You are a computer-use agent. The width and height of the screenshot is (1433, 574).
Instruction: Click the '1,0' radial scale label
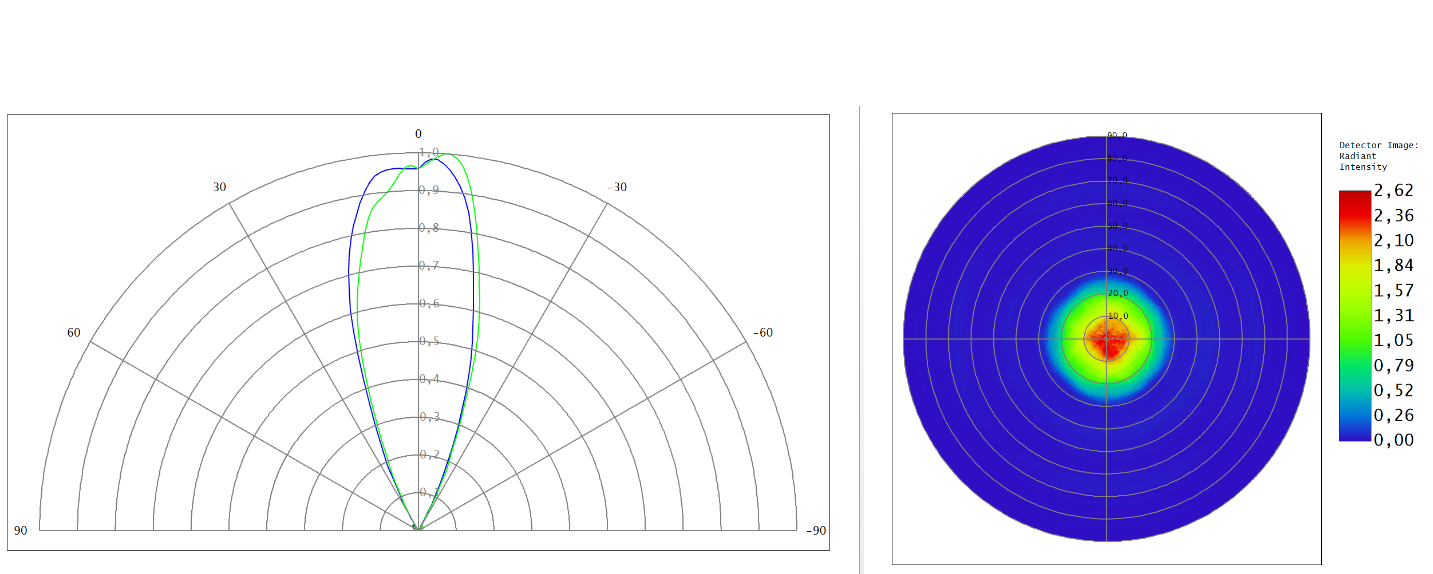(428, 152)
